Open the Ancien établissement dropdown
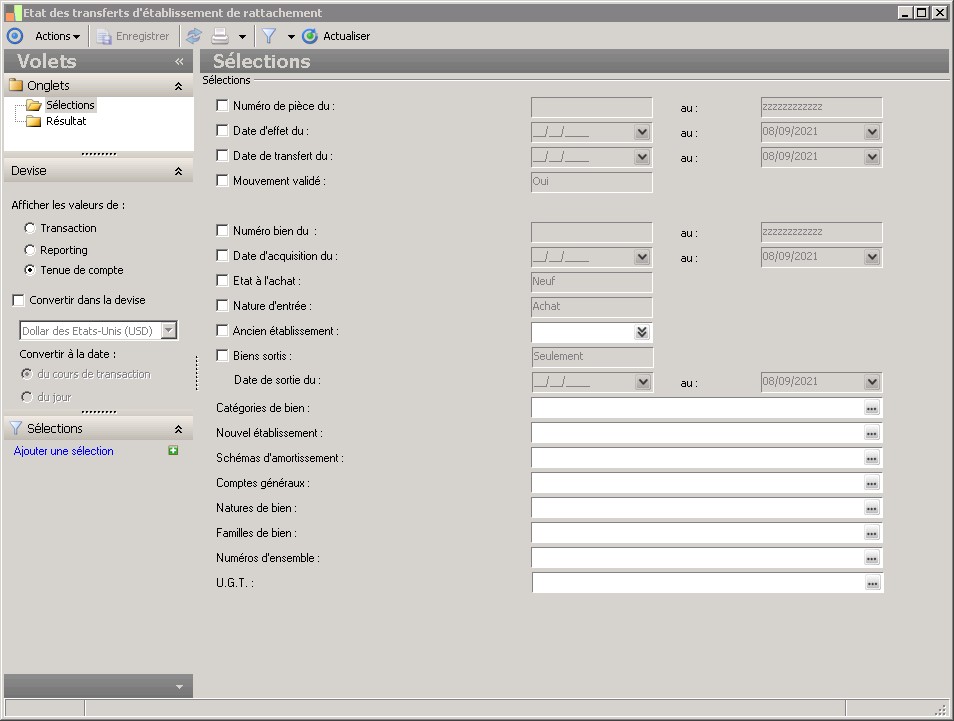Screen dimensions: 954x721 tap(641, 332)
